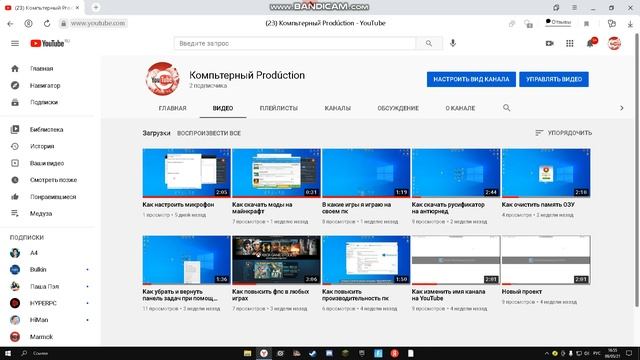Viewport: 640px width, 360px height.
Task: Open thumbnail Как повысить фпс в любых играх
Action: click(276, 260)
